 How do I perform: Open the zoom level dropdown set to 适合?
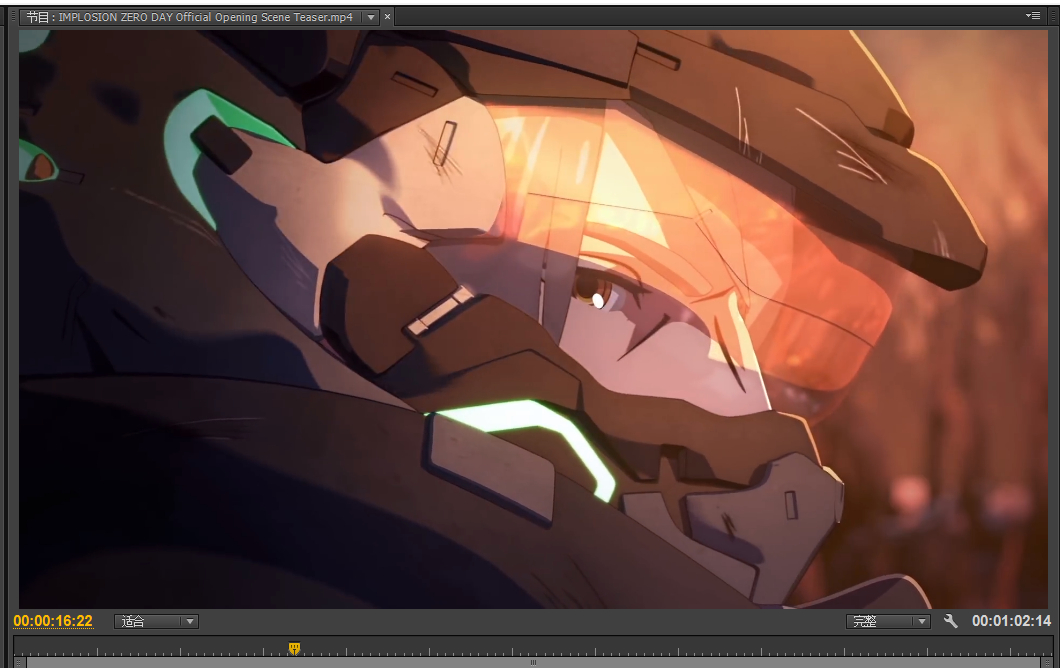tap(156, 621)
